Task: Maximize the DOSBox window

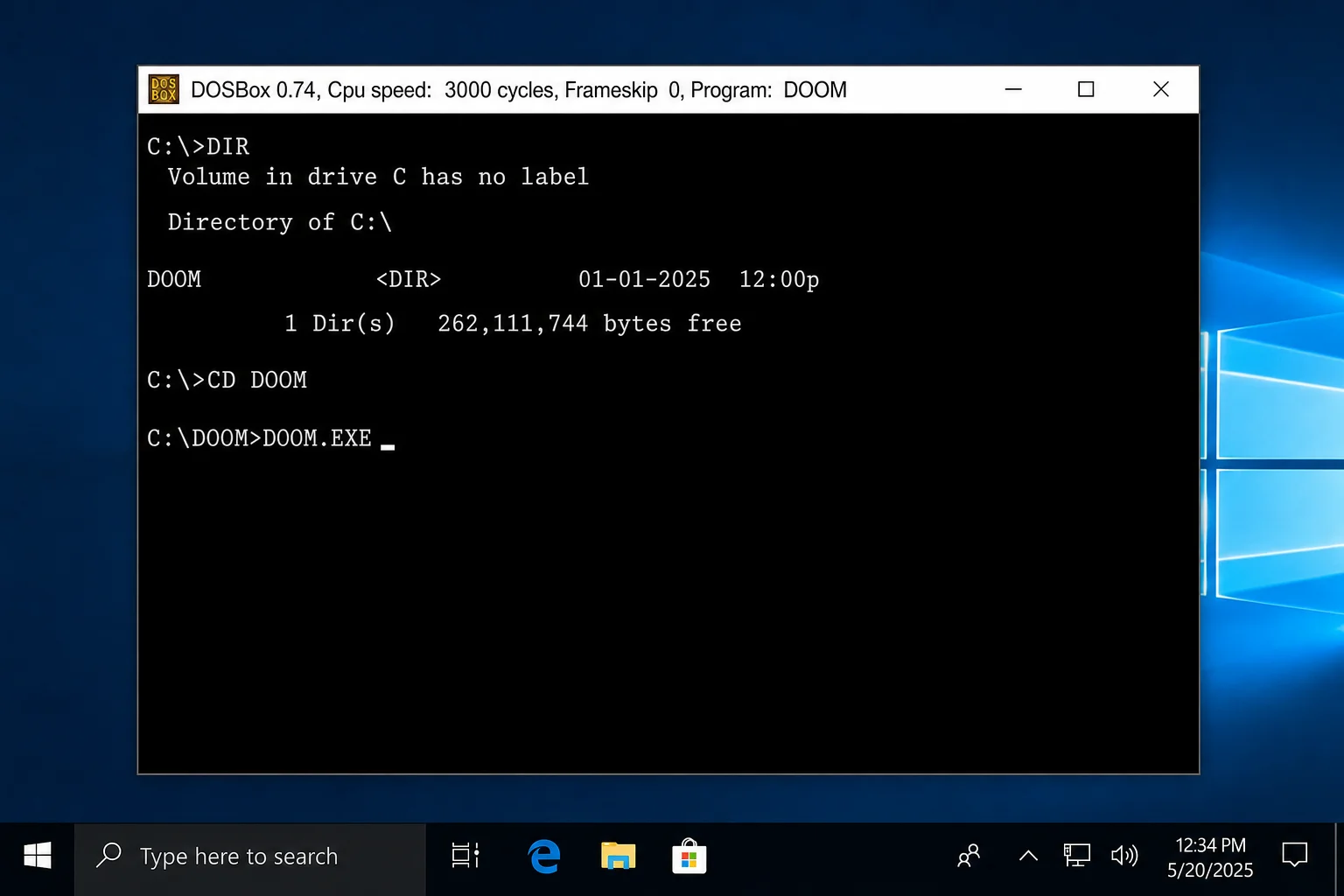Action: click(1086, 89)
